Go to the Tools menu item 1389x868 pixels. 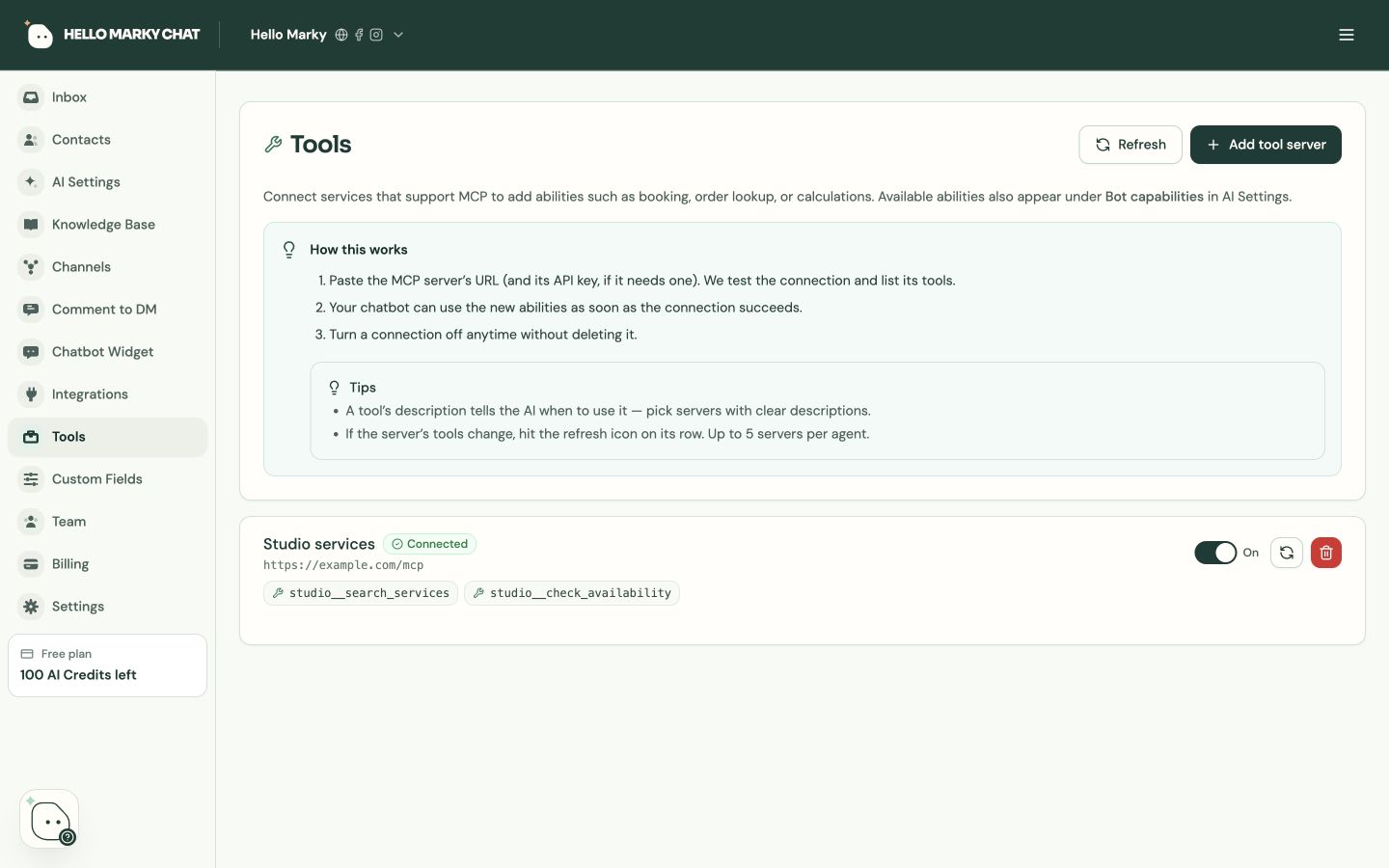click(107, 437)
